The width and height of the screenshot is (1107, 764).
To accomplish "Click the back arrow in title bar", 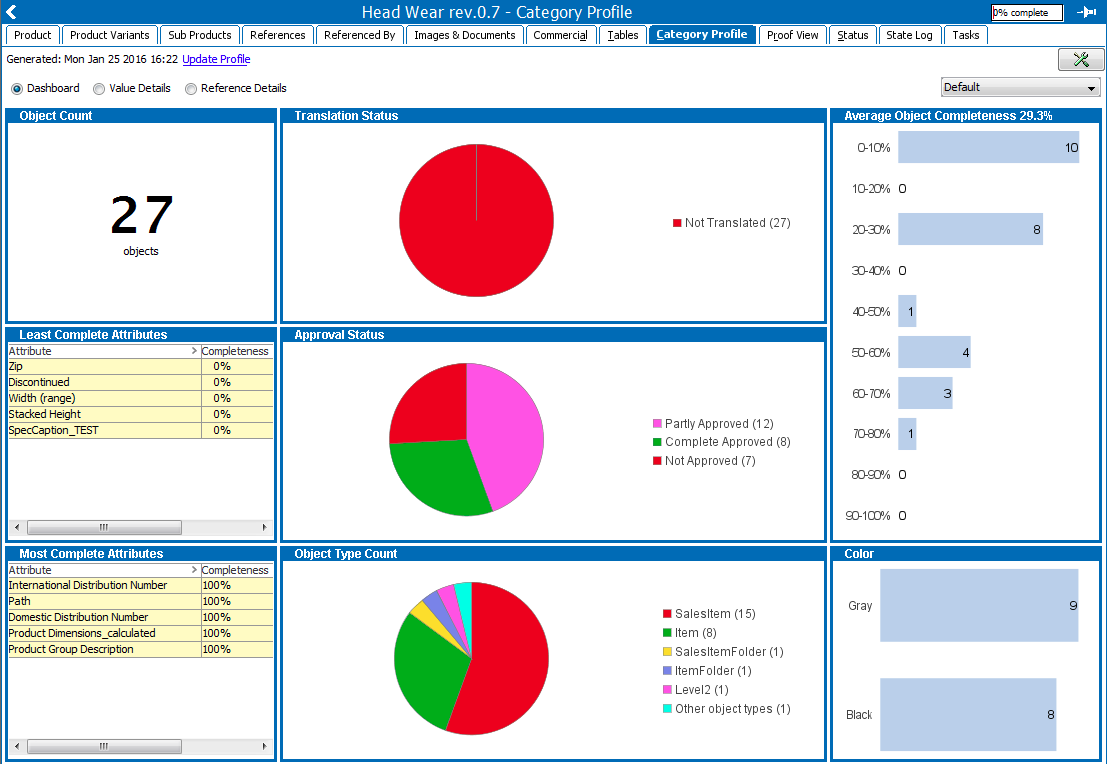I will (12, 12).
